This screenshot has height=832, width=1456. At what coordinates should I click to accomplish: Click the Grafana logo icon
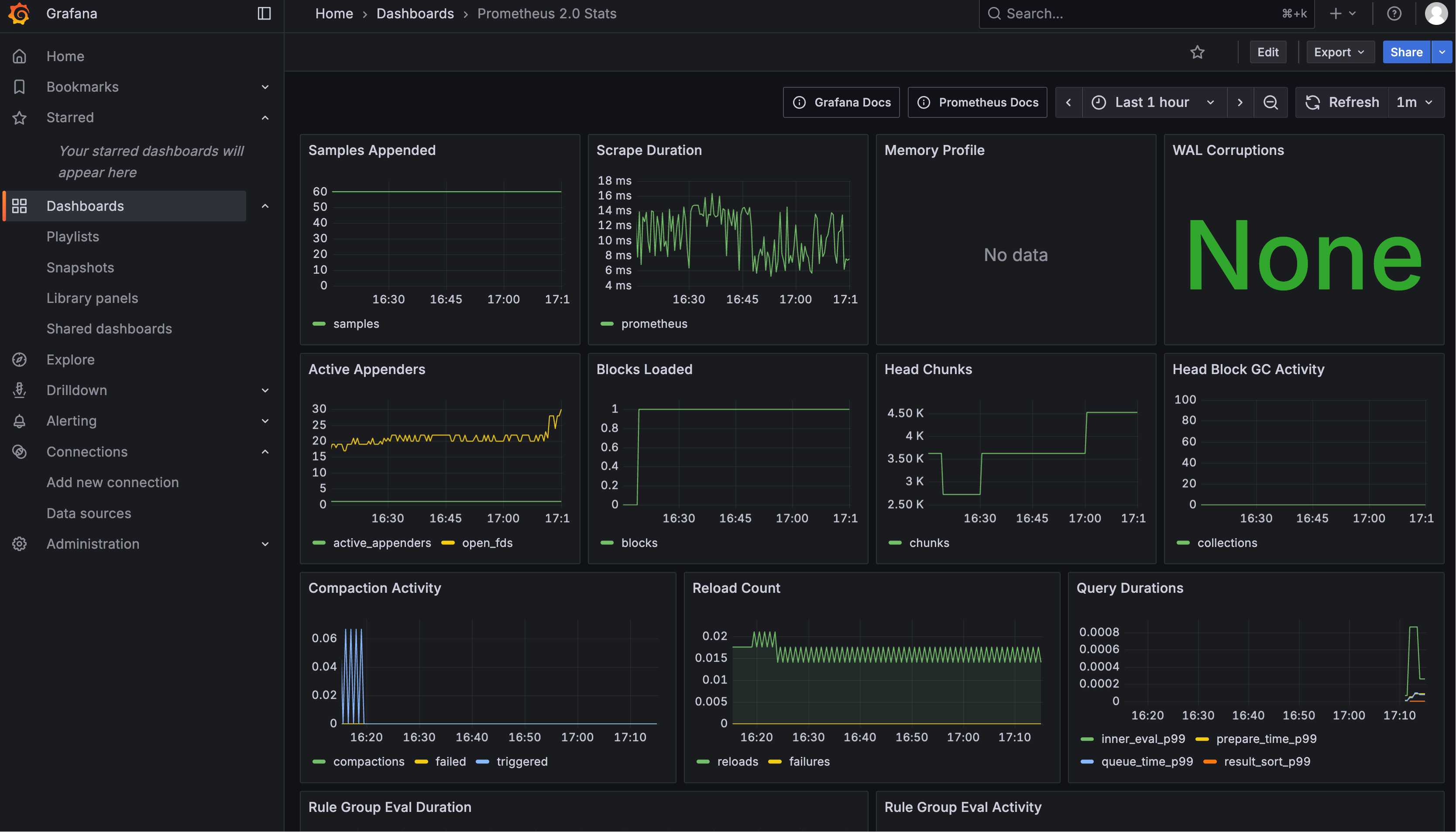tap(19, 14)
